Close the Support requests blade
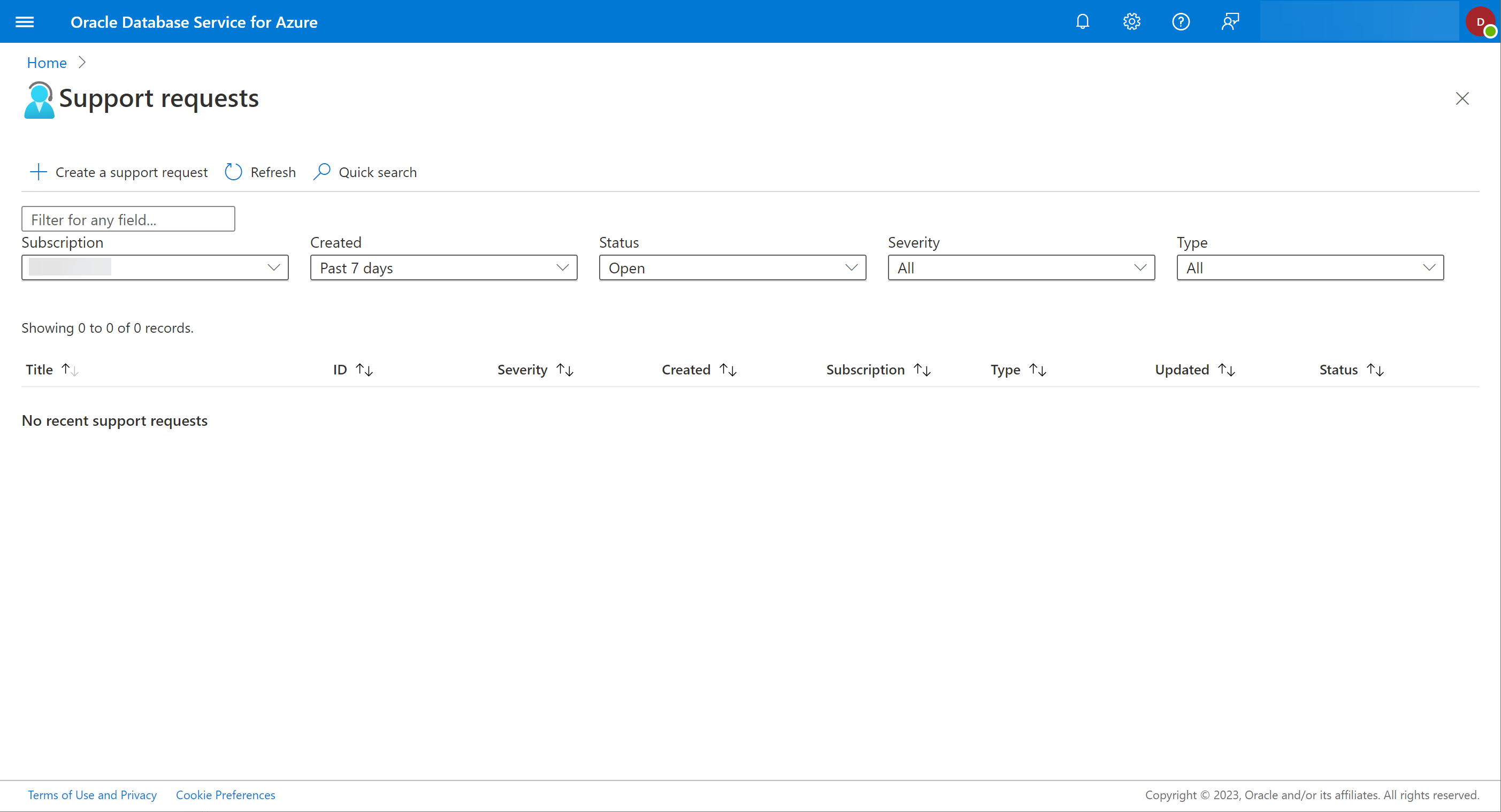 click(1462, 98)
